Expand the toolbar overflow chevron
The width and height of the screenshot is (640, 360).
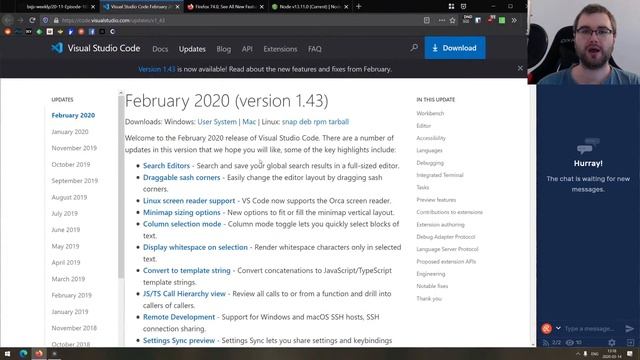[x=514, y=20]
